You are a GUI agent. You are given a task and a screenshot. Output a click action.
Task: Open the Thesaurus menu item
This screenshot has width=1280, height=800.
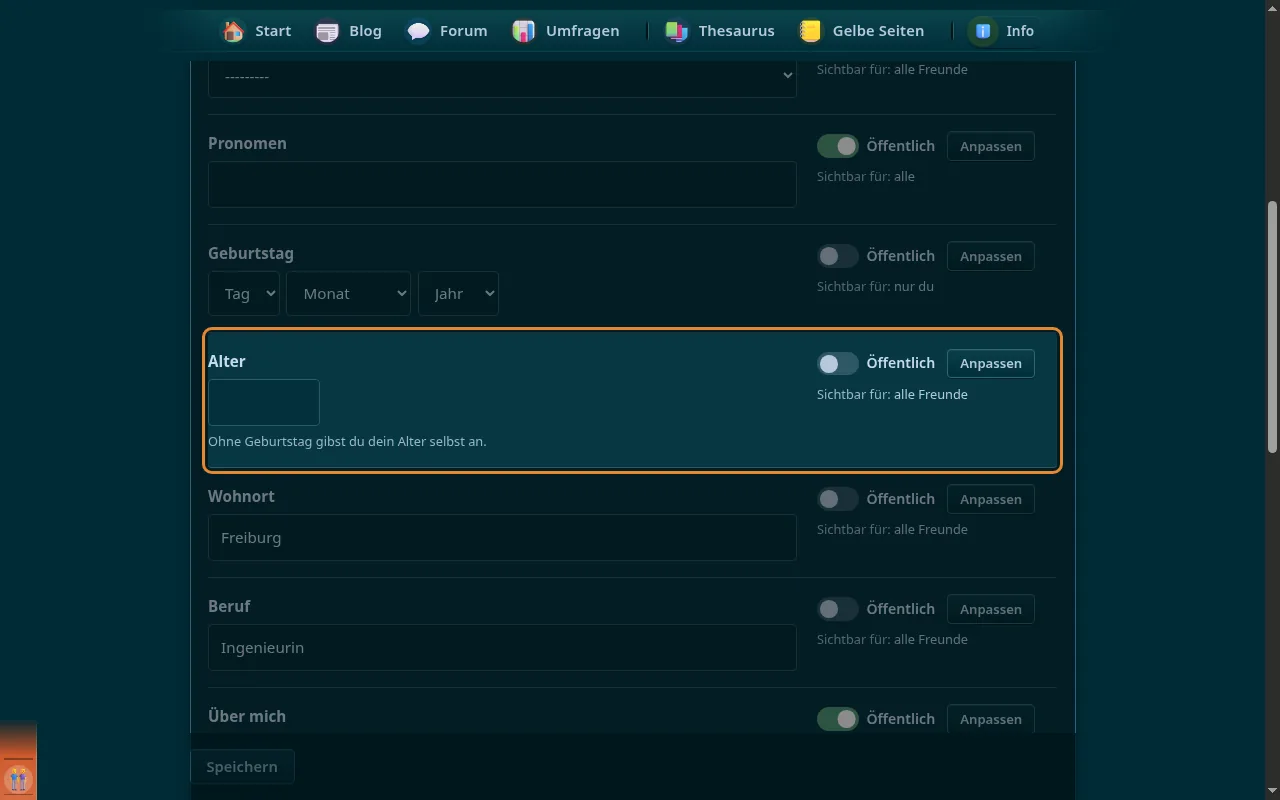pyautogui.click(x=720, y=31)
